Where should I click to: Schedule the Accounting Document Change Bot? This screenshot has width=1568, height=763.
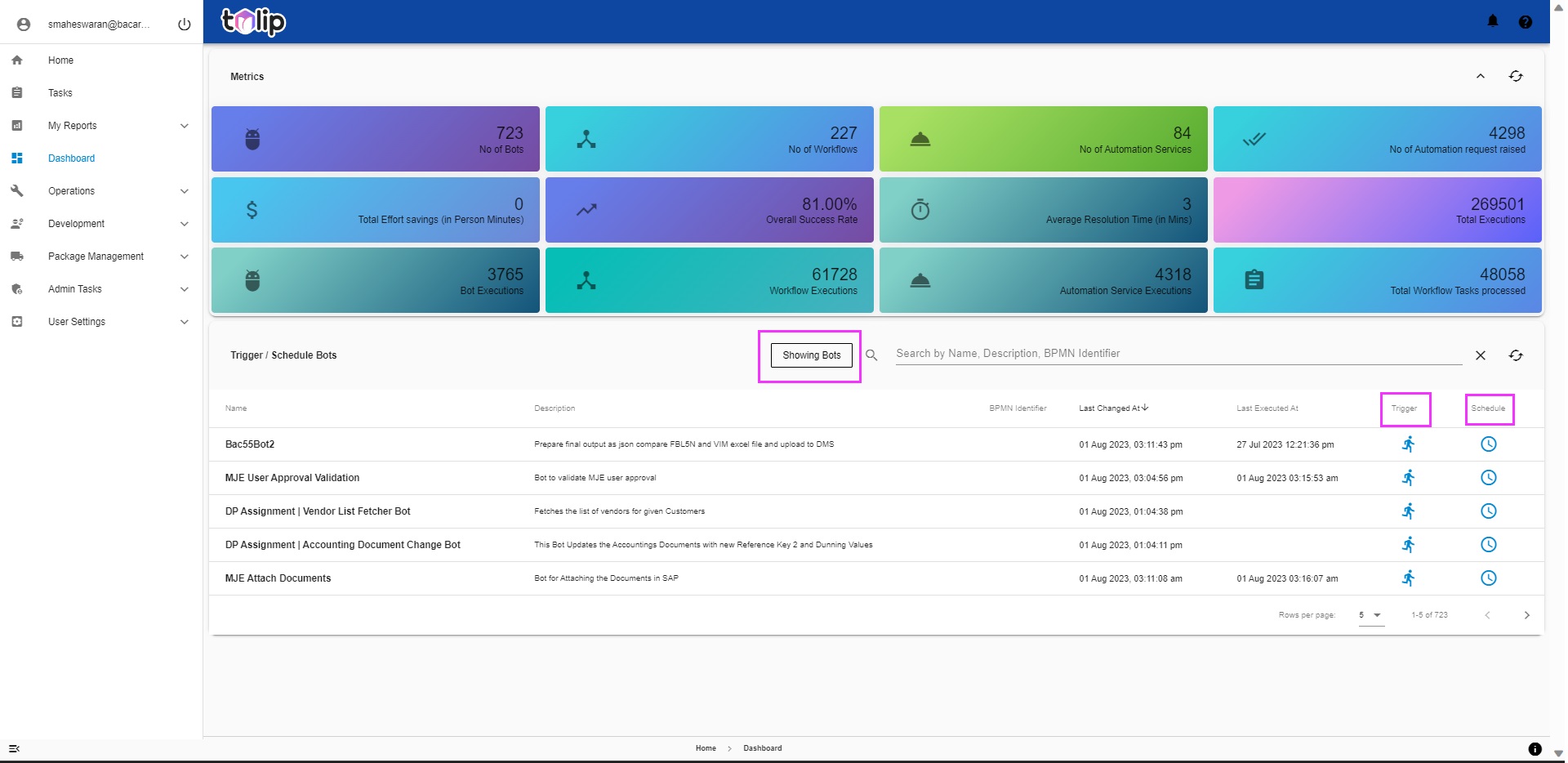pyautogui.click(x=1489, y=545)
